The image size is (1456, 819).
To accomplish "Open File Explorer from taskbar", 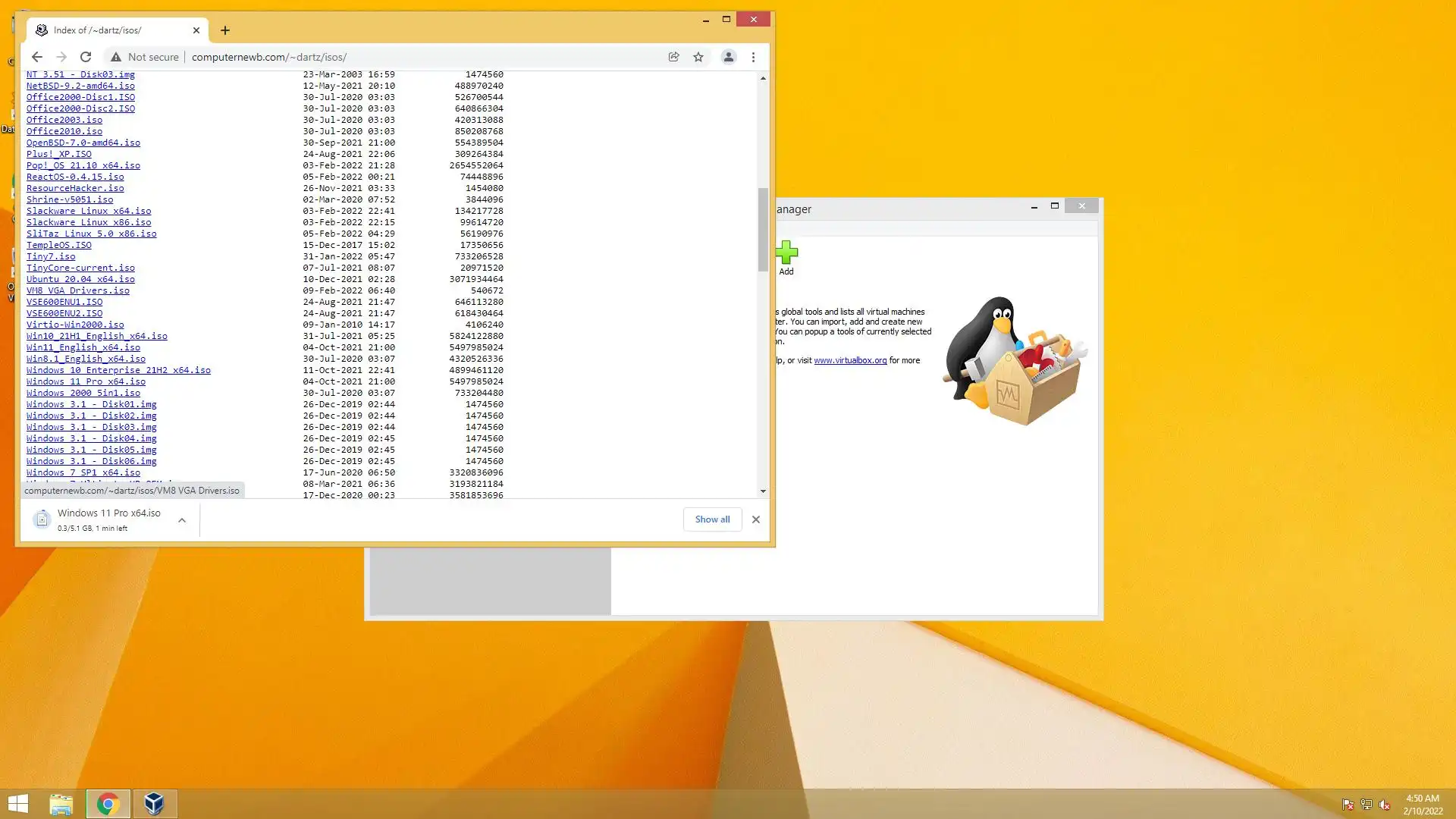I will [61, 804].
